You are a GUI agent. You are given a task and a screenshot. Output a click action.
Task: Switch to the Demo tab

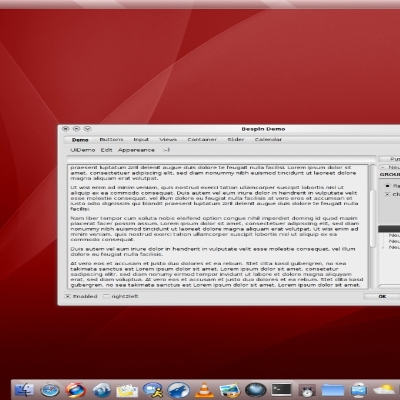[x=80, y=140]
